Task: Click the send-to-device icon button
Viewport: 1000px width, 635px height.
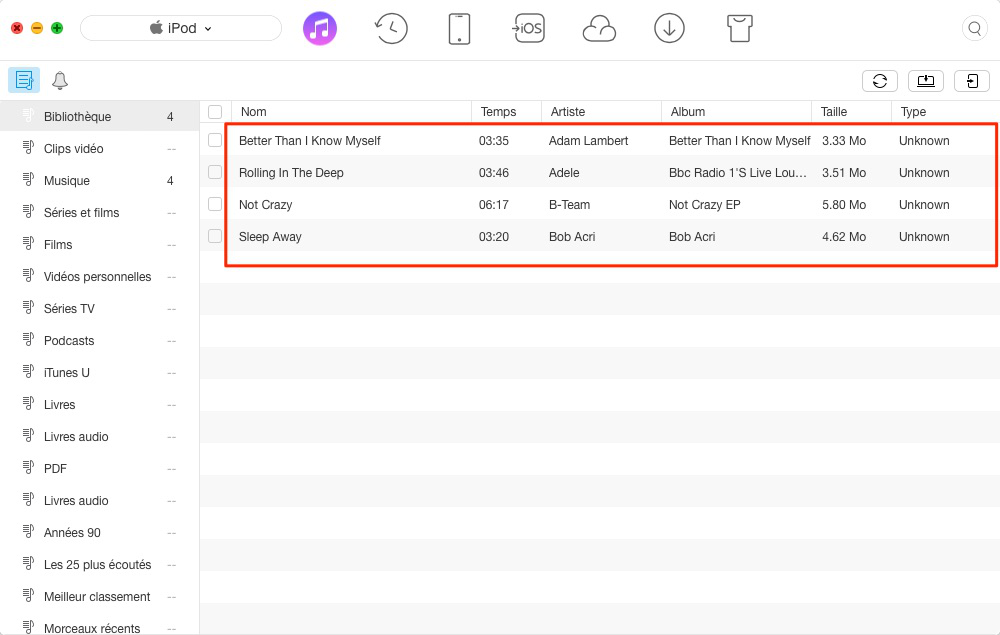Action: 972,81
